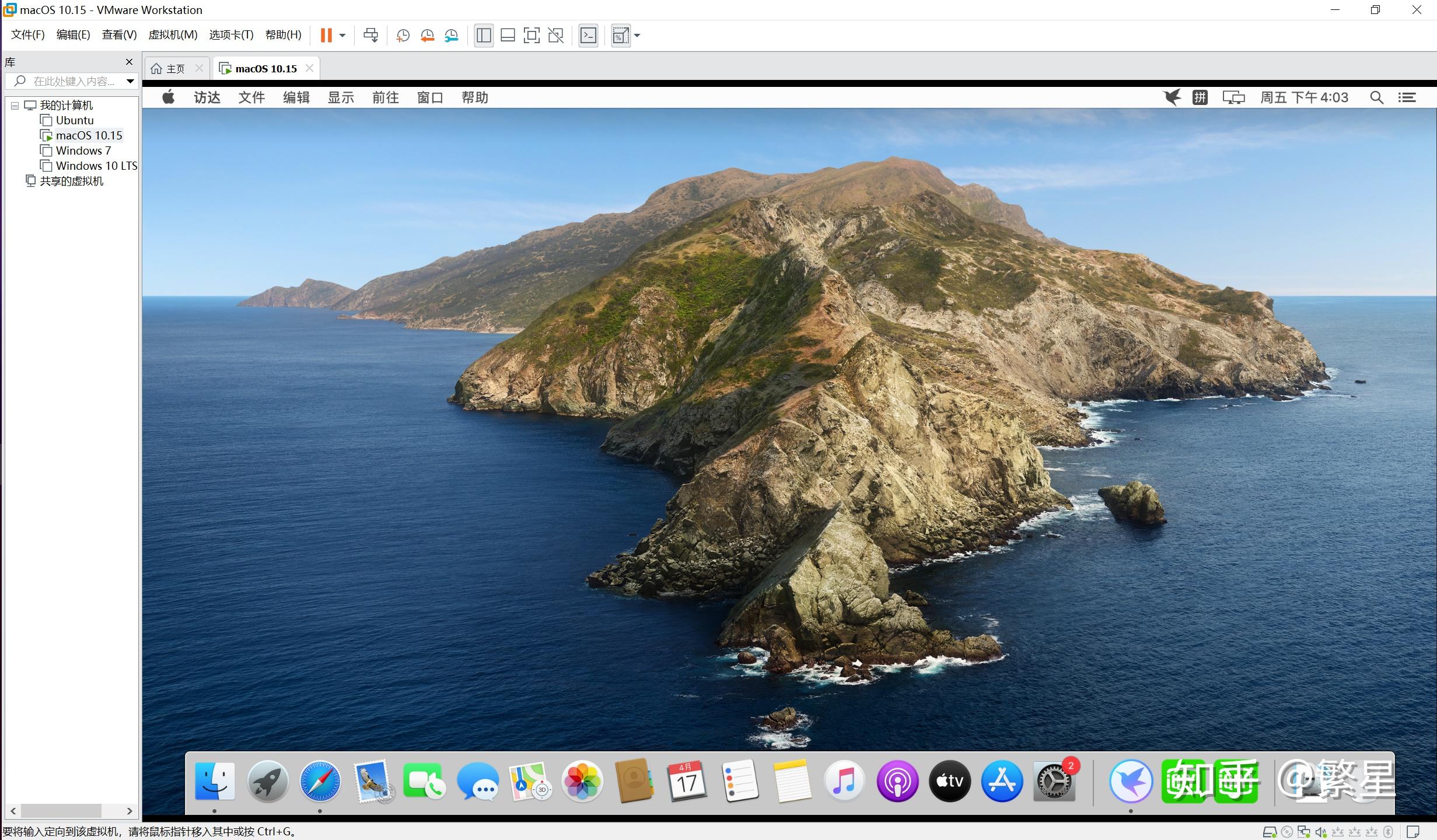This screenshot has height=840, width=1437.
Task: Open dropdown arrow next to pause button
Action: pos(342,36)
